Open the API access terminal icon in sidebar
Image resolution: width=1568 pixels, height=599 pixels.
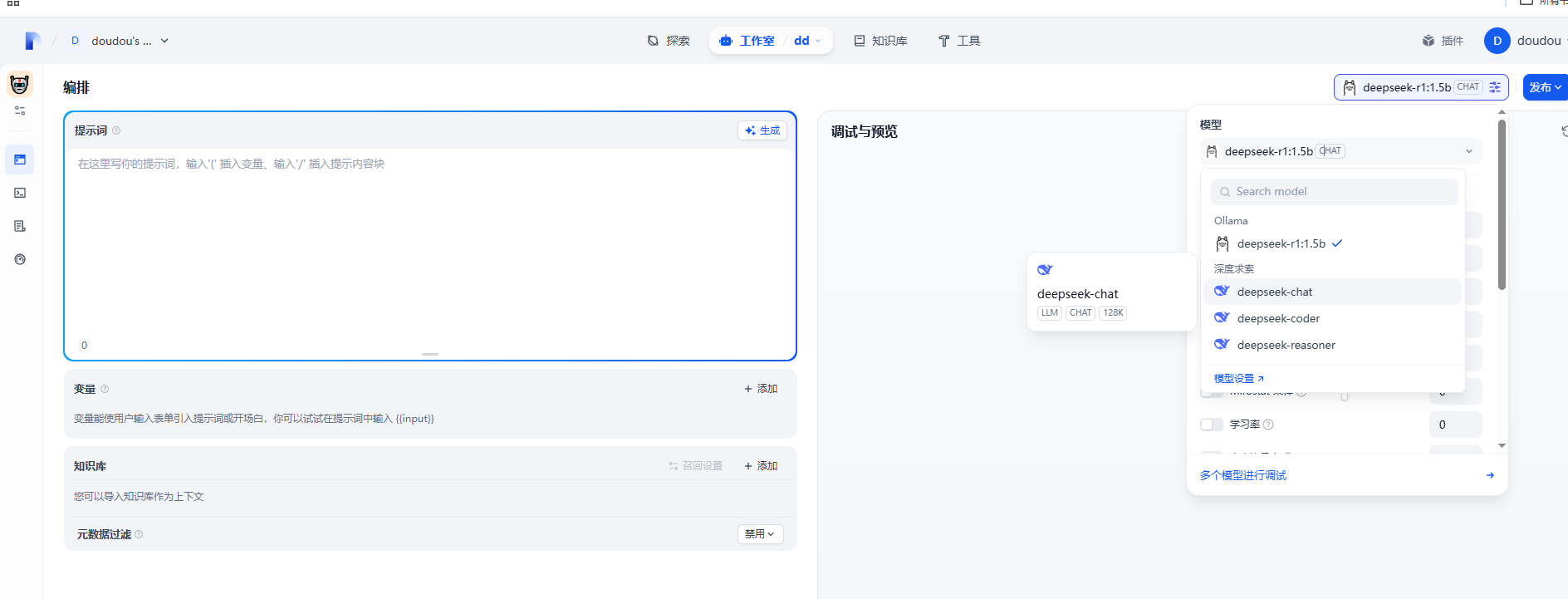click(20, 193)
